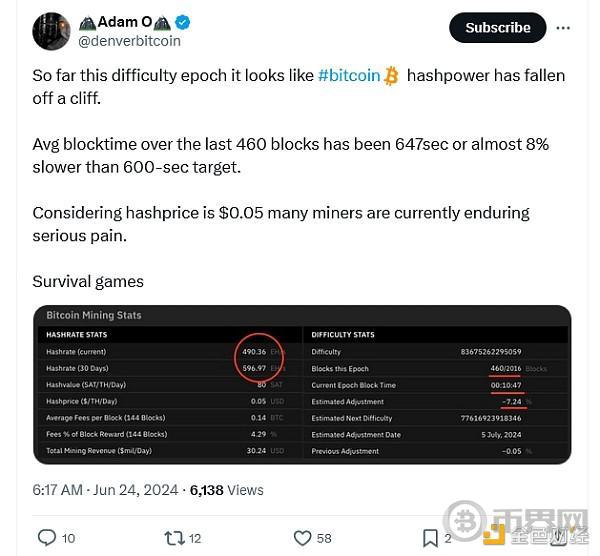This screenshot has height=556, width=600.
Task: Open the #bitcoin hashtag link
Action: pyautogui.click(x=348, y=76)
